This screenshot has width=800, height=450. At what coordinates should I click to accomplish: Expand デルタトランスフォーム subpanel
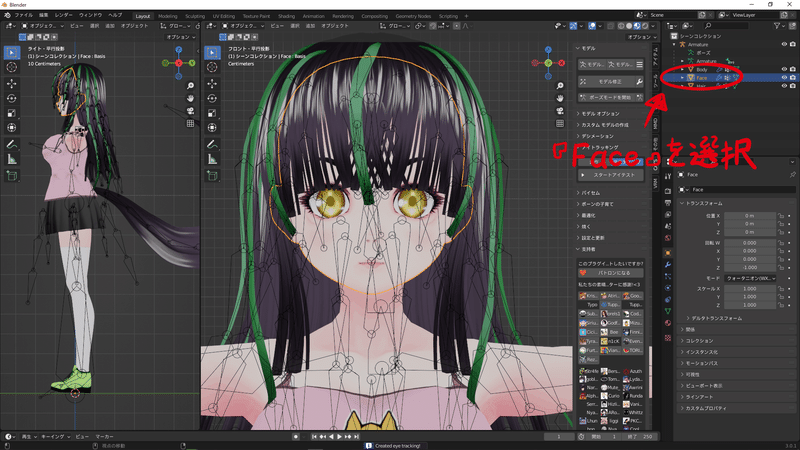coord(714,318)
